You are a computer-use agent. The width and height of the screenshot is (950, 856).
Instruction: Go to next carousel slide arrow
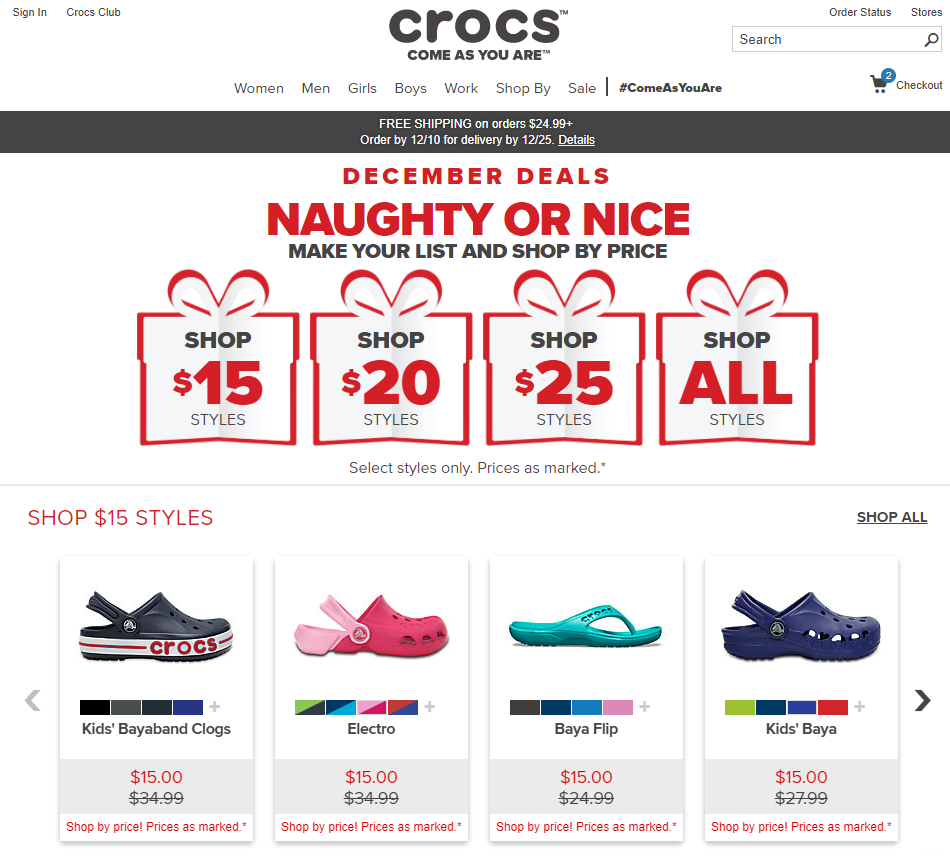(x=922, y=700)
